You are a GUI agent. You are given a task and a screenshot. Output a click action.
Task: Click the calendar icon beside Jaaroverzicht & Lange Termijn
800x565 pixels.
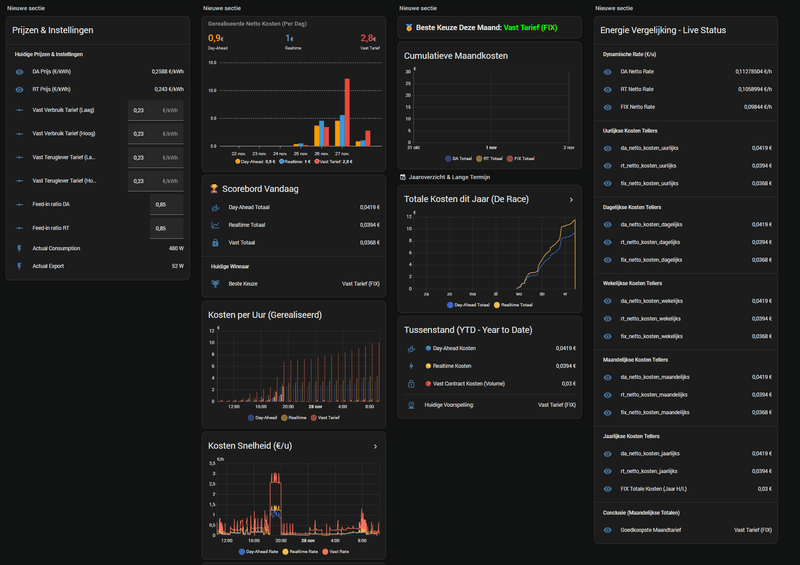pyautogui.click(x=403, y=177)
